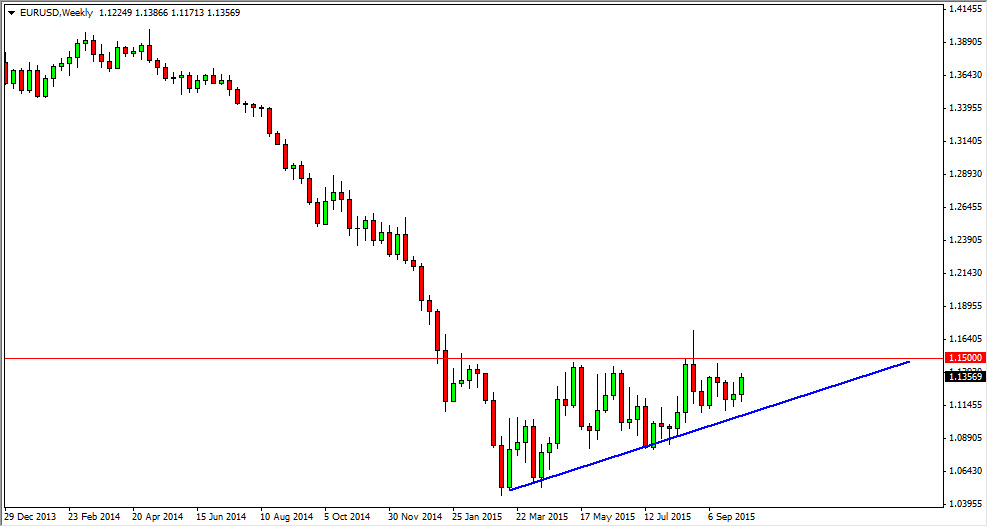Click the 1.33955 price axis label

967,108
